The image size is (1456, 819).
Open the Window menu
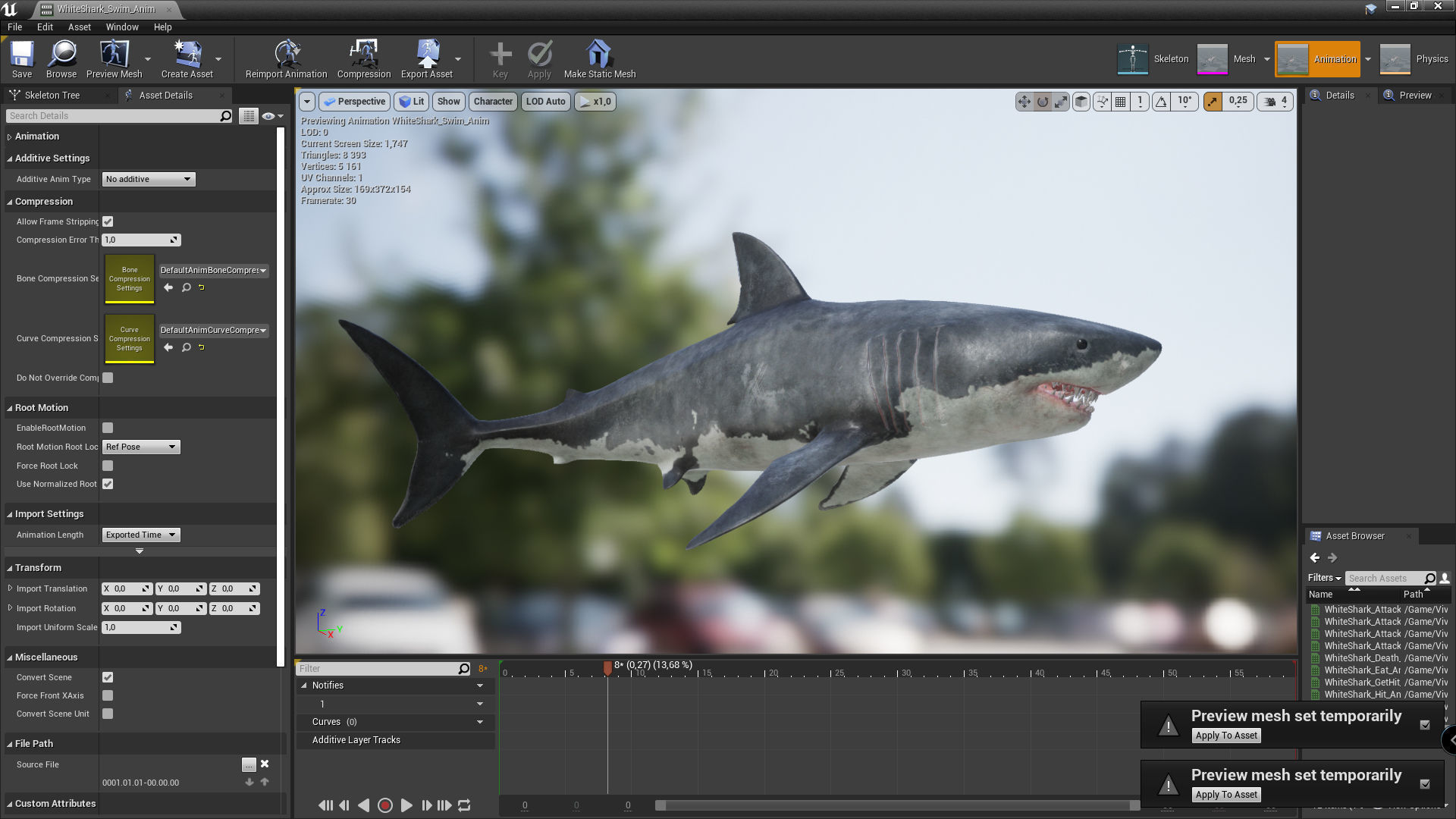point(122,27)
